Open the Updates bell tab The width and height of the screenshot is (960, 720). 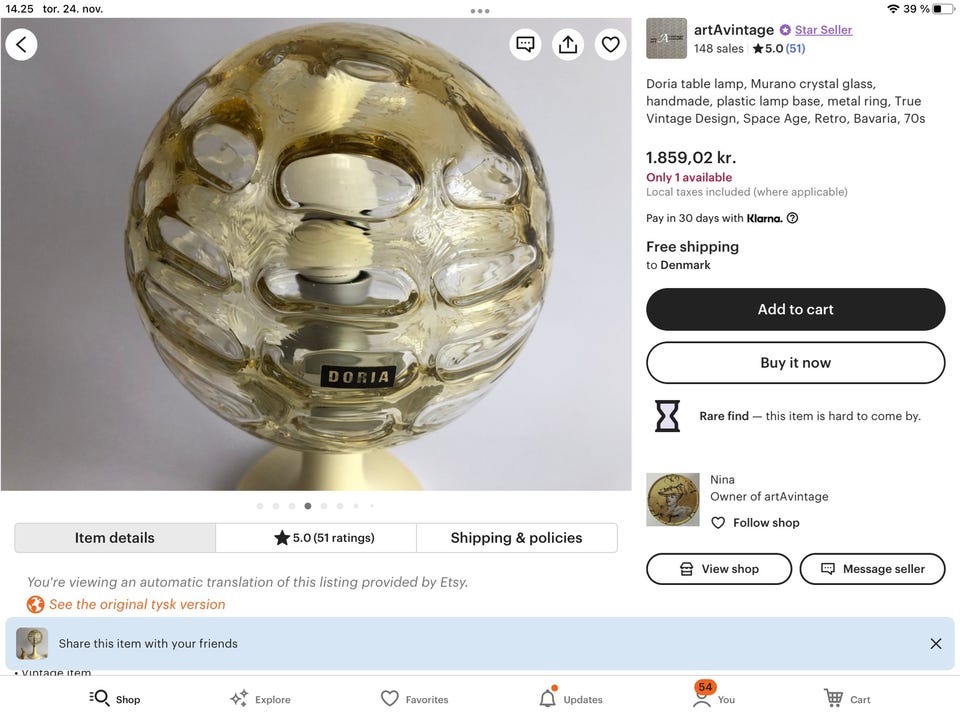(570, 698)
